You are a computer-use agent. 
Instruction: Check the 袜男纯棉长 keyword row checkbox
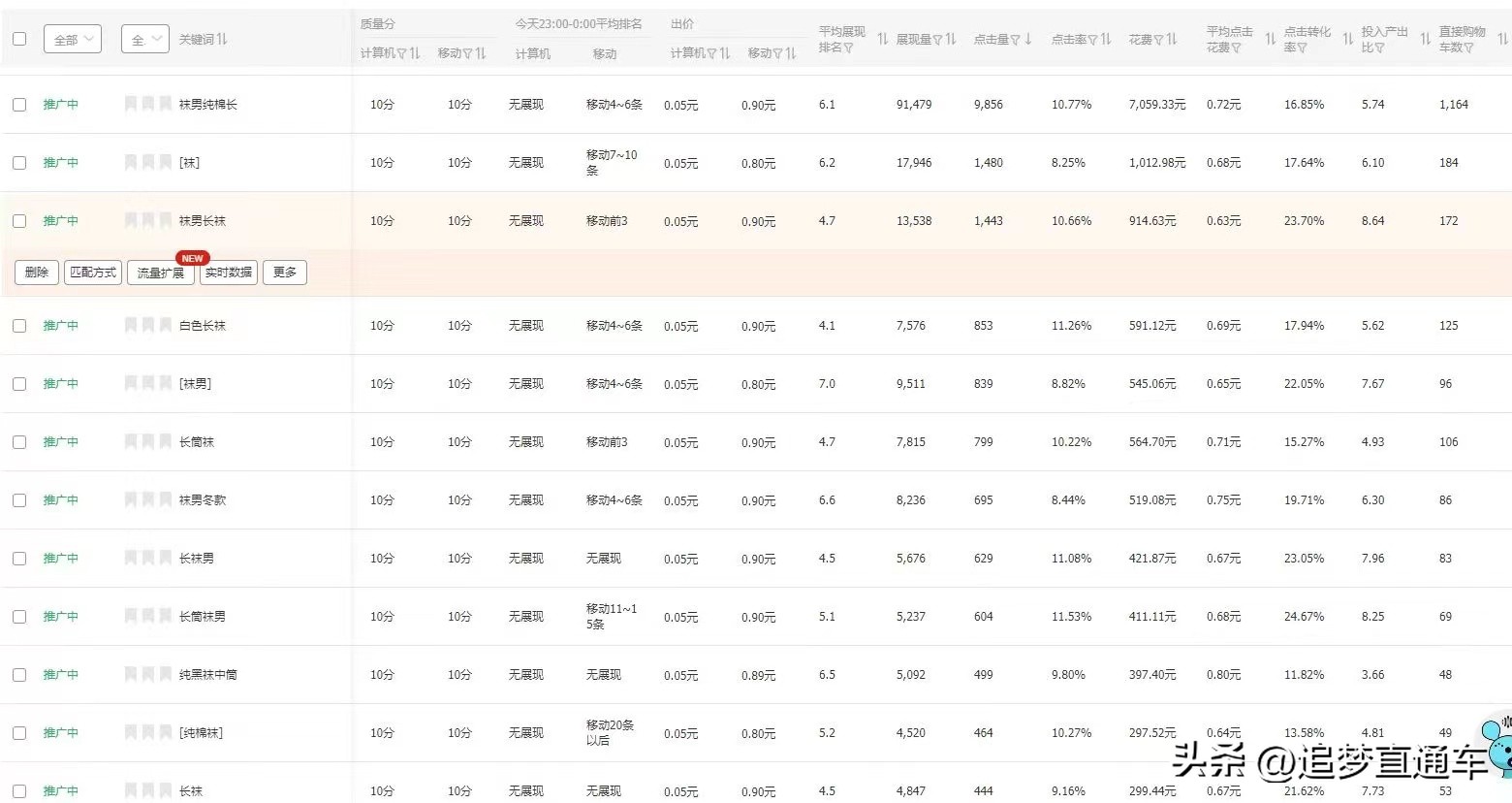(19, 104)
